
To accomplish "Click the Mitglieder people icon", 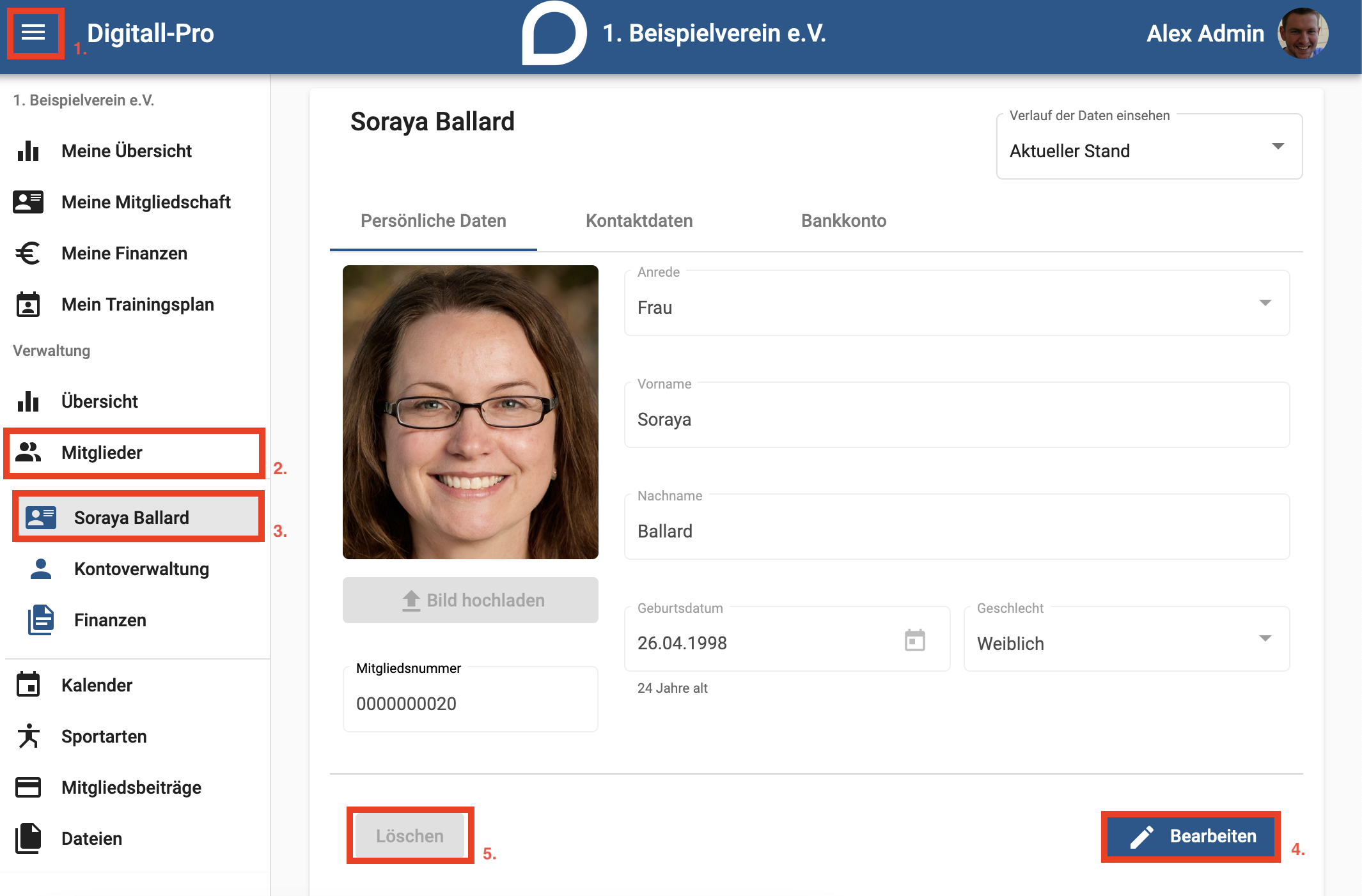I will click(x=28, y=452).
